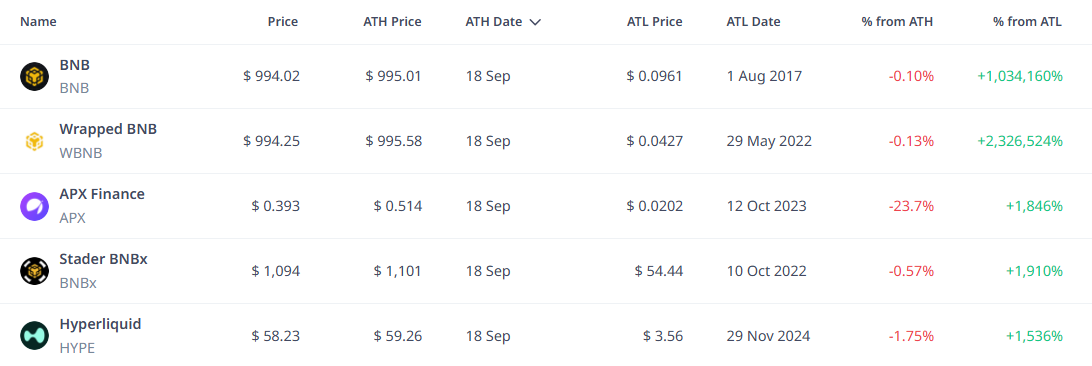
Task: Sort by the % from ATL header
Action: 1027,22
